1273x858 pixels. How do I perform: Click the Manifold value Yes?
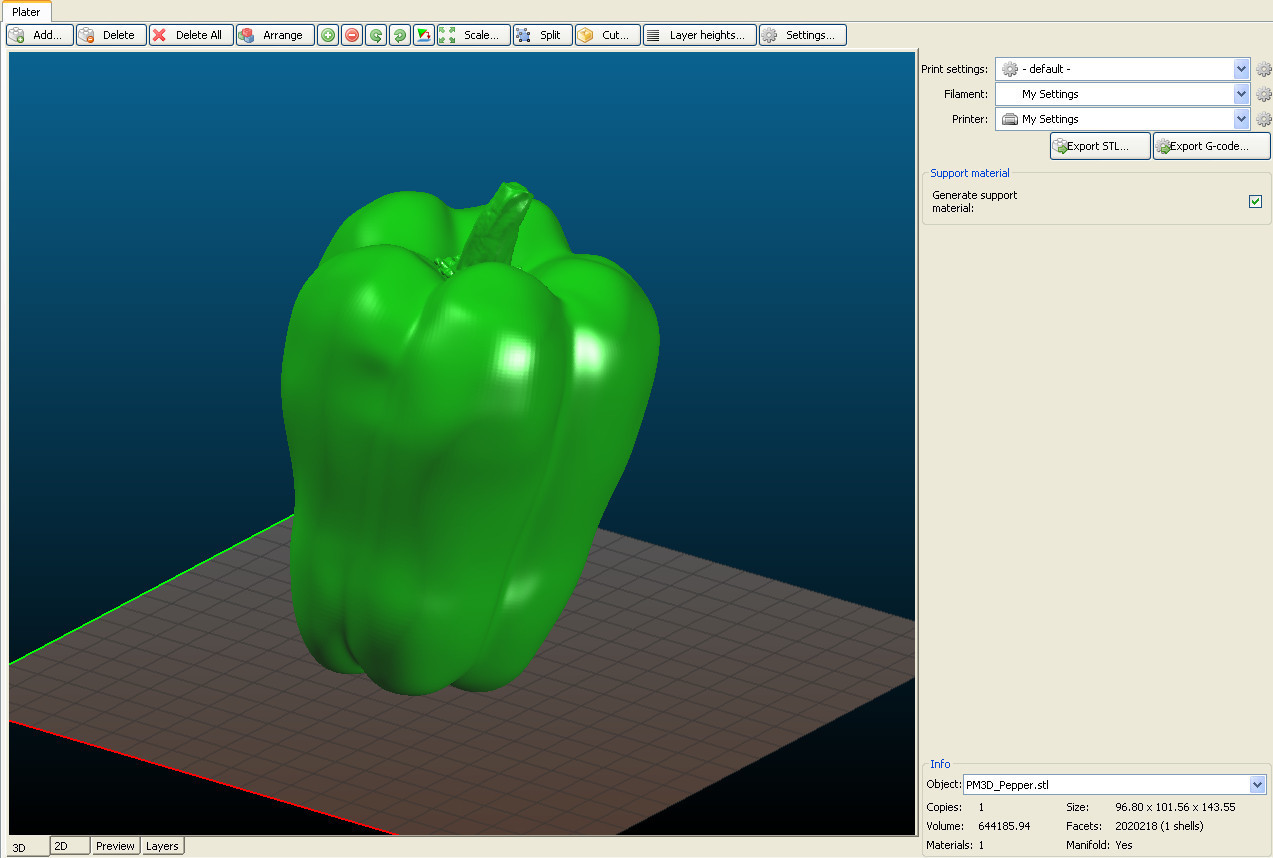[1124, 845]
